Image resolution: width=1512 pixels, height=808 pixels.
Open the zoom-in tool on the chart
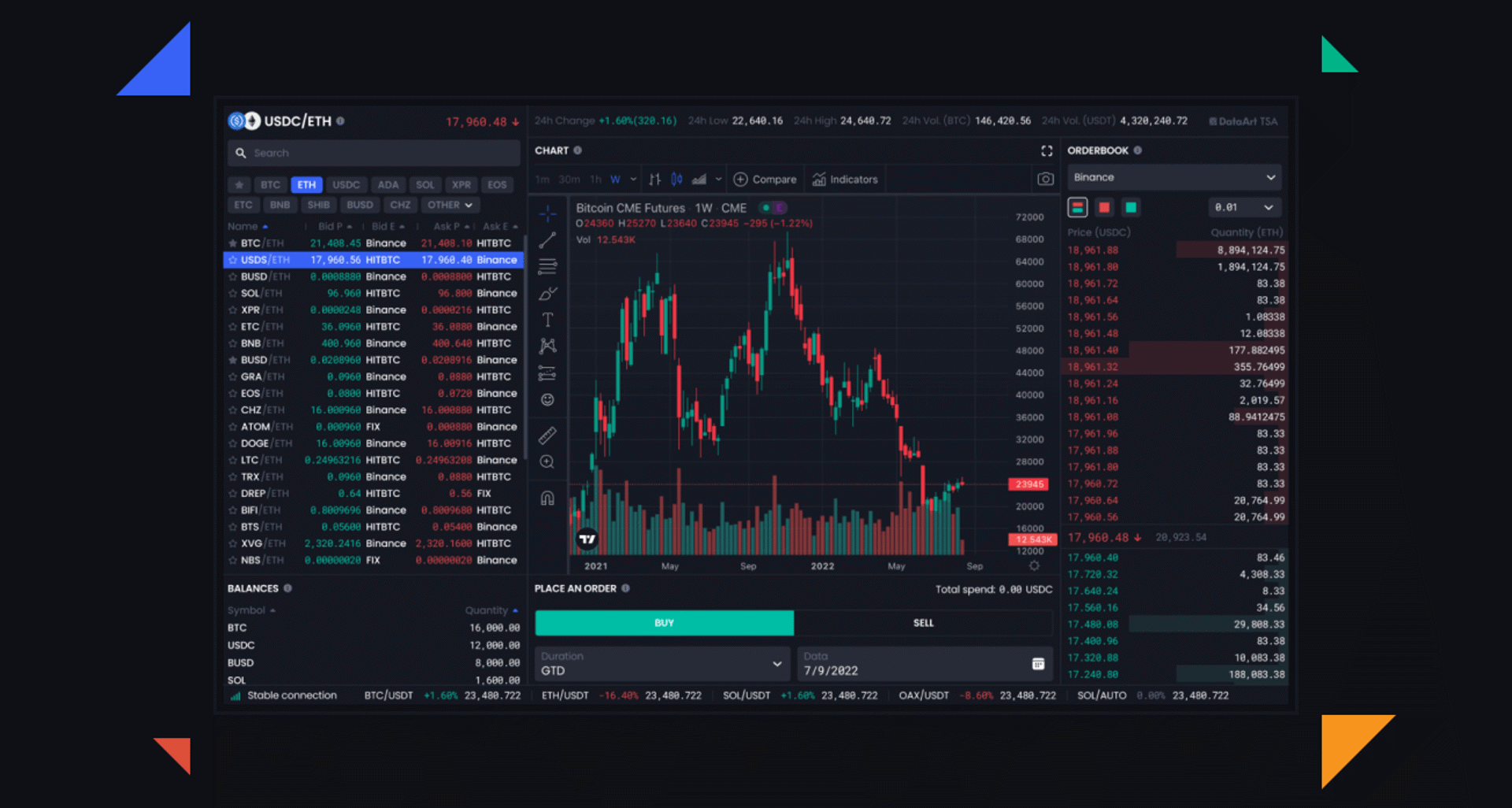tap(547, 461)
